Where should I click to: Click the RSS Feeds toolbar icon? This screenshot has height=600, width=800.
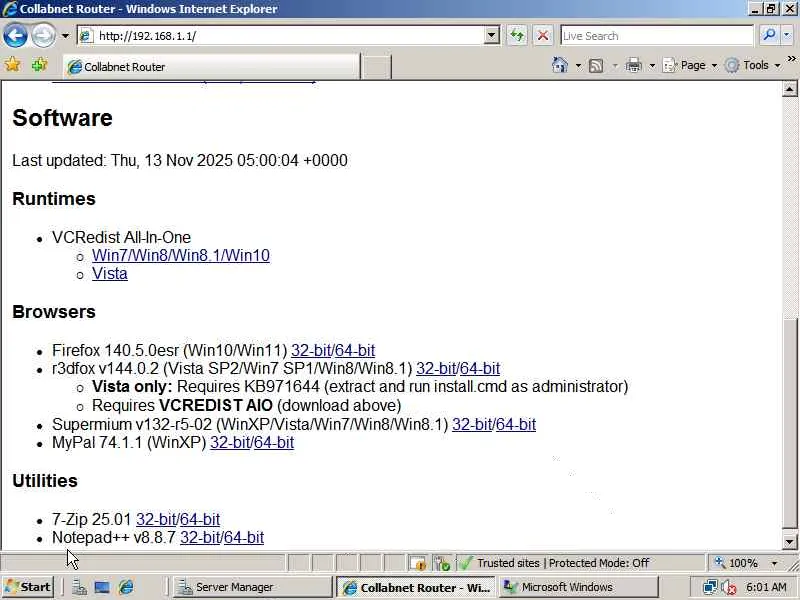pos(596,65)
